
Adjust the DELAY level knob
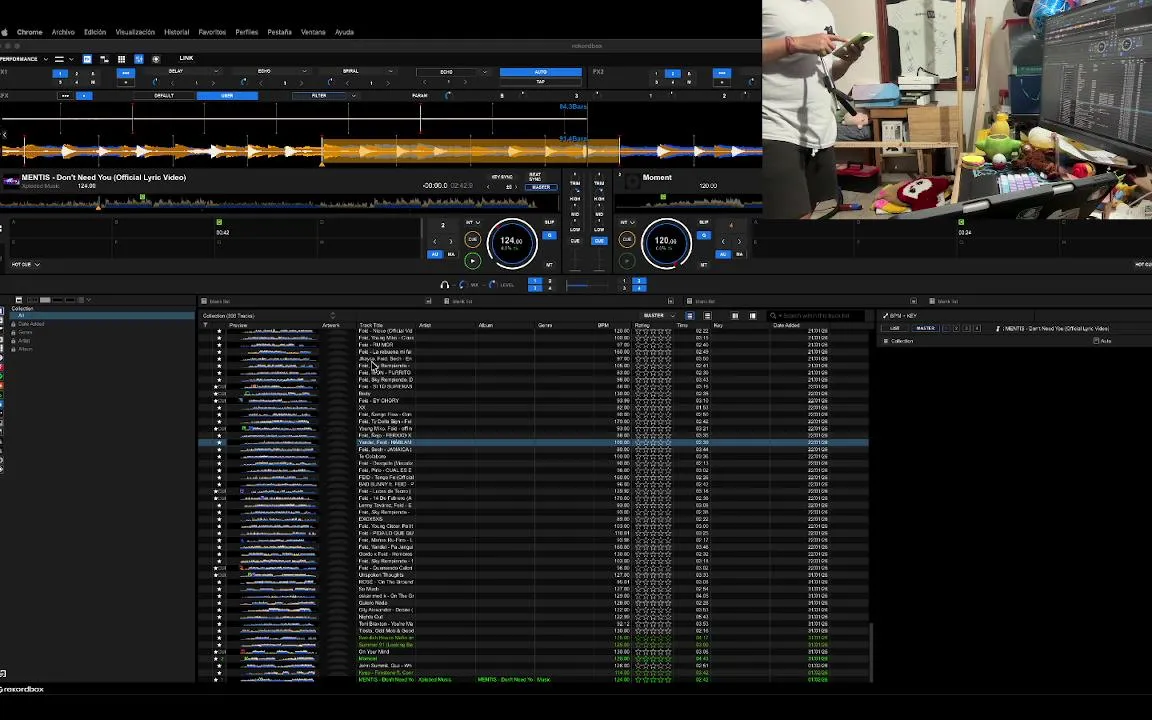(156, 82)
